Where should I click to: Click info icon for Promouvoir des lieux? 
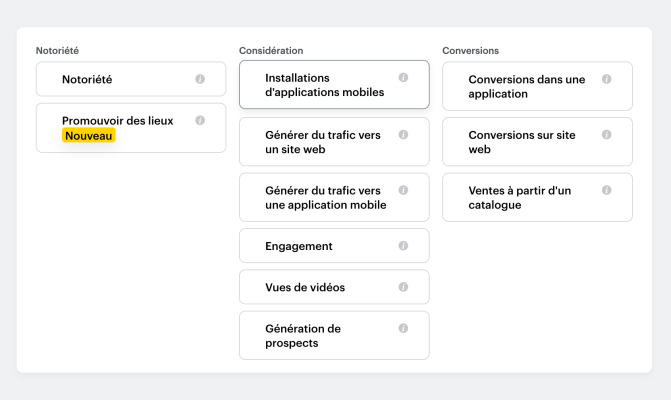point(200,121)
